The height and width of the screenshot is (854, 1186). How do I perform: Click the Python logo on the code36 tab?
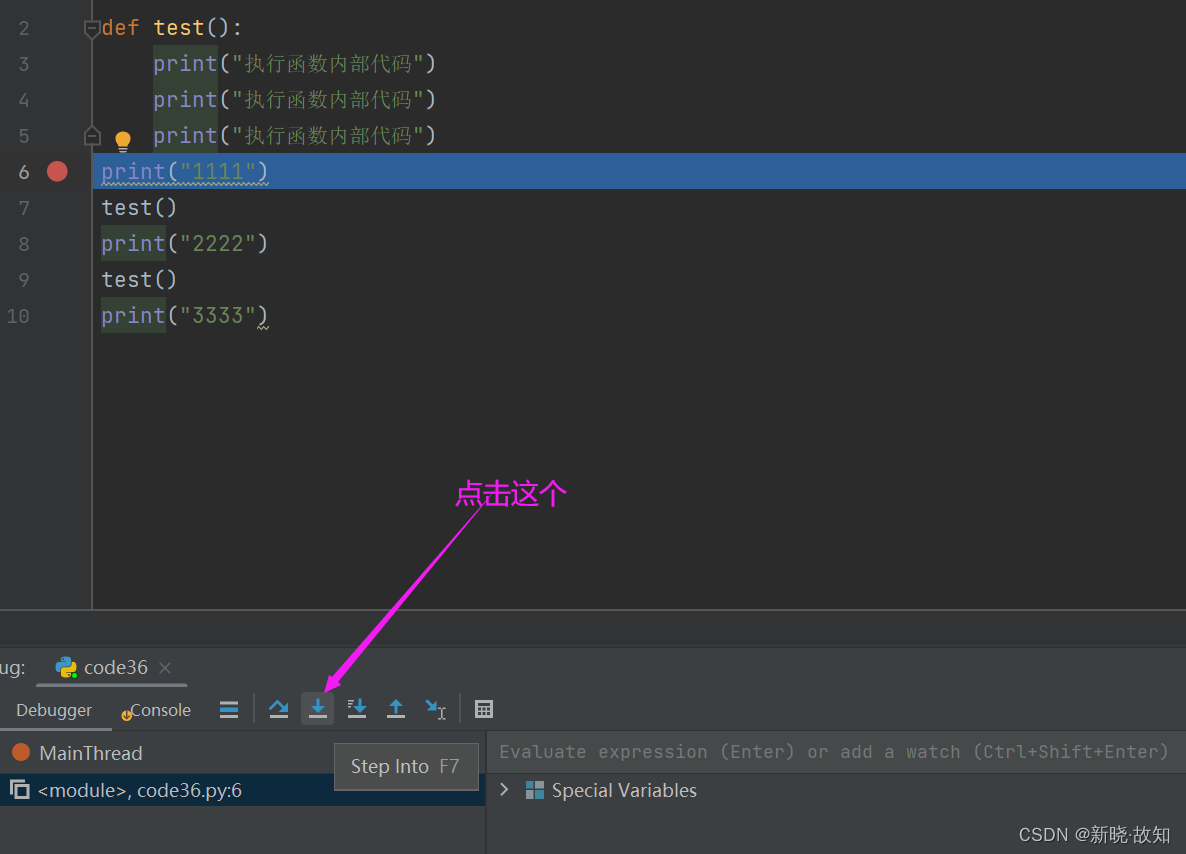(x=66, y=667)
